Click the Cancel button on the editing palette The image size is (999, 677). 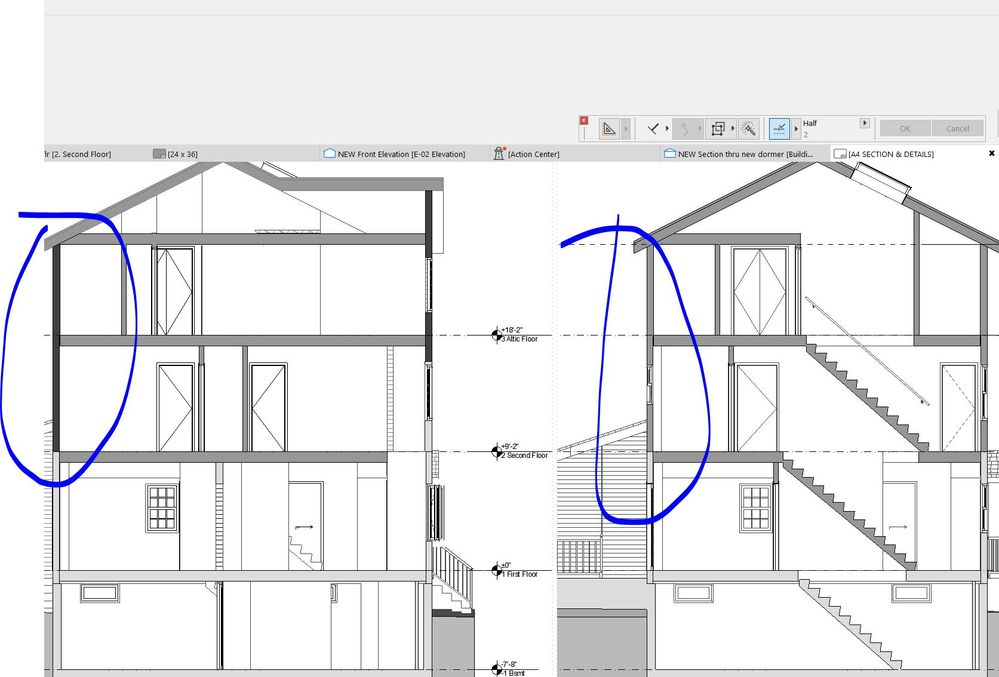[957, 127]
